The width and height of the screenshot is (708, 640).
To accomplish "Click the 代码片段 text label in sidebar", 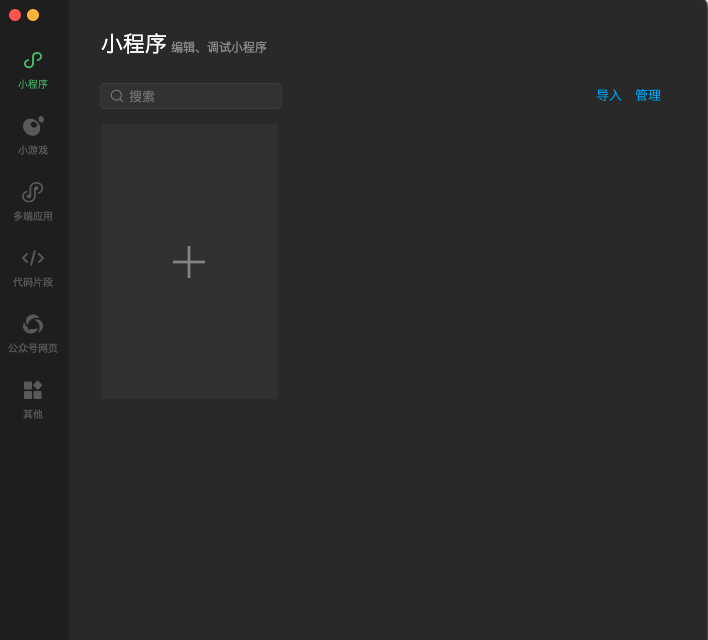I will (x=33, y=282).
